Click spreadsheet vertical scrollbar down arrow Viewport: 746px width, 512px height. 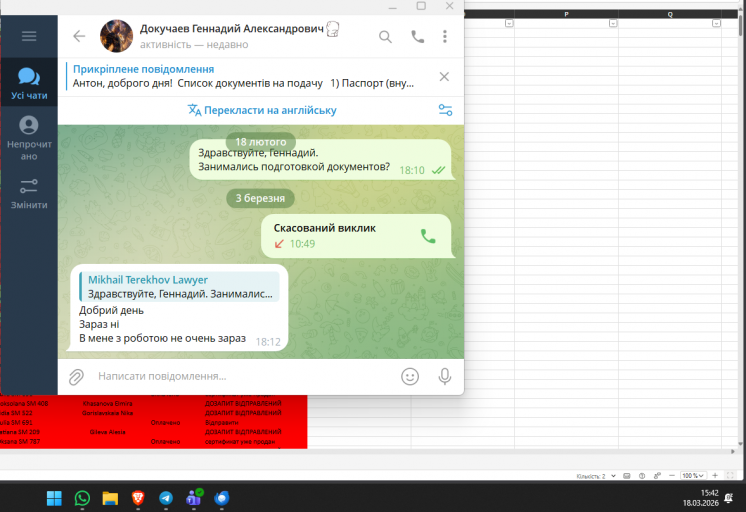(x=740, y=443)
